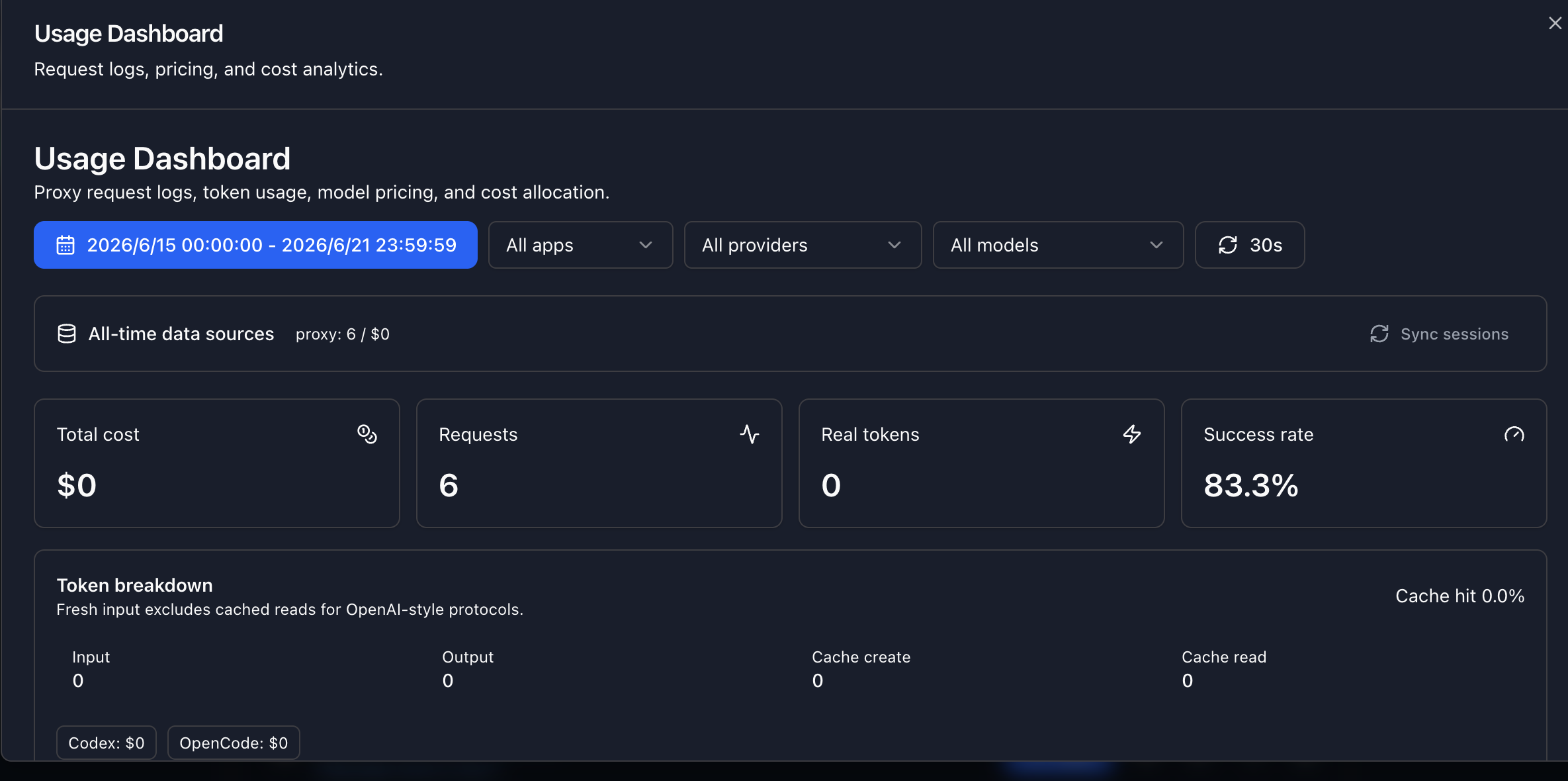Click the All-time data sources label
The width and height of the screenshot is (1568, 781).
pos(181,334)
